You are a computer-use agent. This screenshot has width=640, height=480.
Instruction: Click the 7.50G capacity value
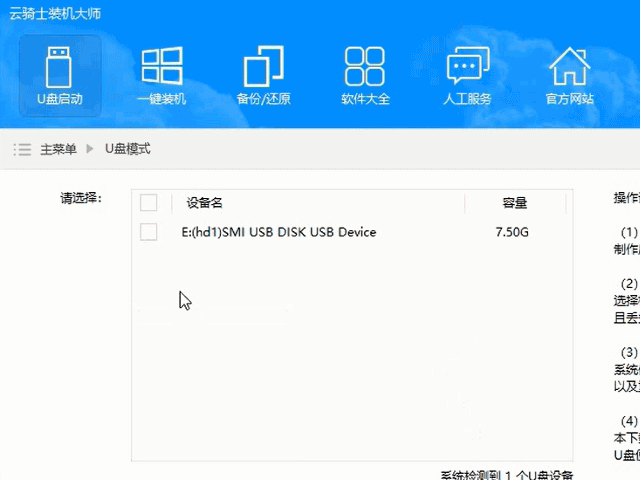coord(512,232)
